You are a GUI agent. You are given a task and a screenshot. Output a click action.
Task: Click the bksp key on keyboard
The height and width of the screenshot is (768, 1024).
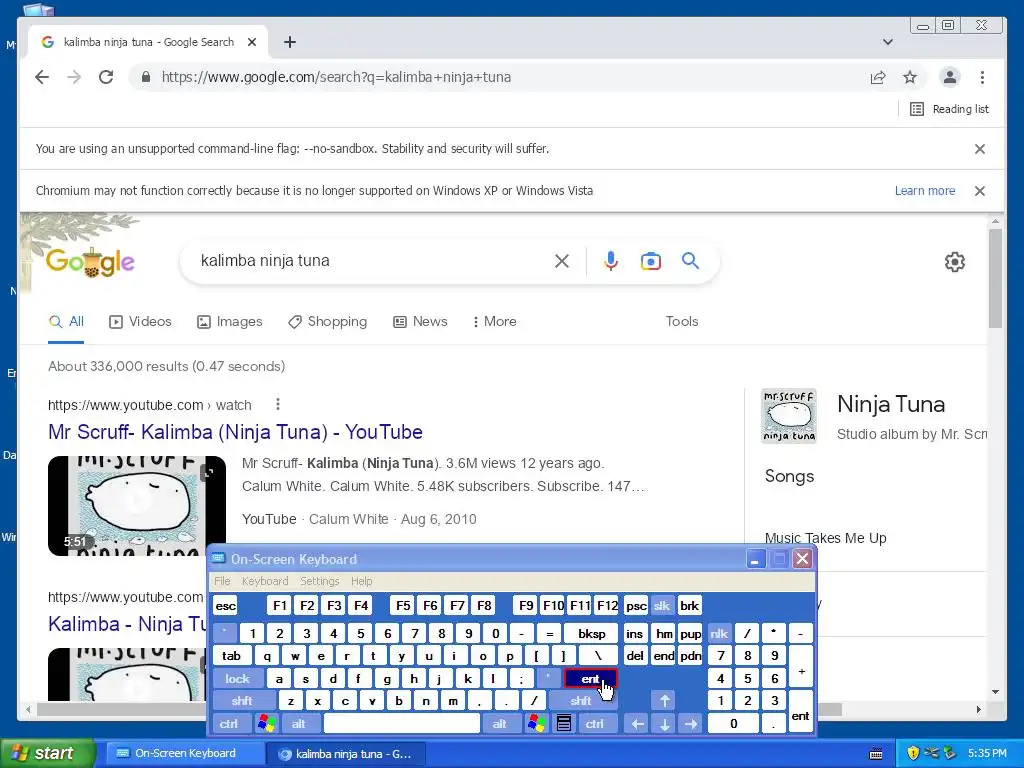592,633
